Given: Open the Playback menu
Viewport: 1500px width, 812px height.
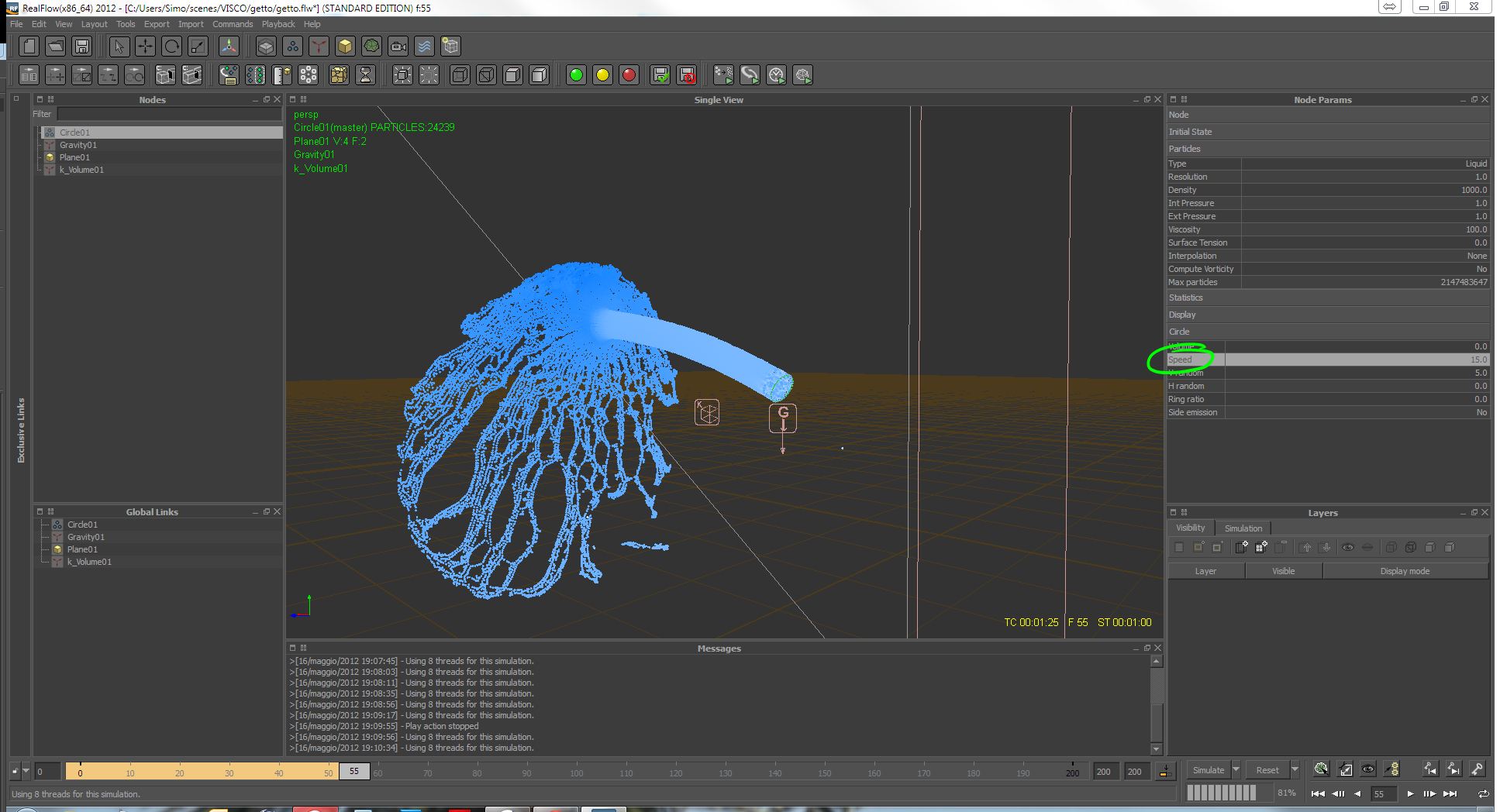Looking at the screenshot, I should pos(278,24).
